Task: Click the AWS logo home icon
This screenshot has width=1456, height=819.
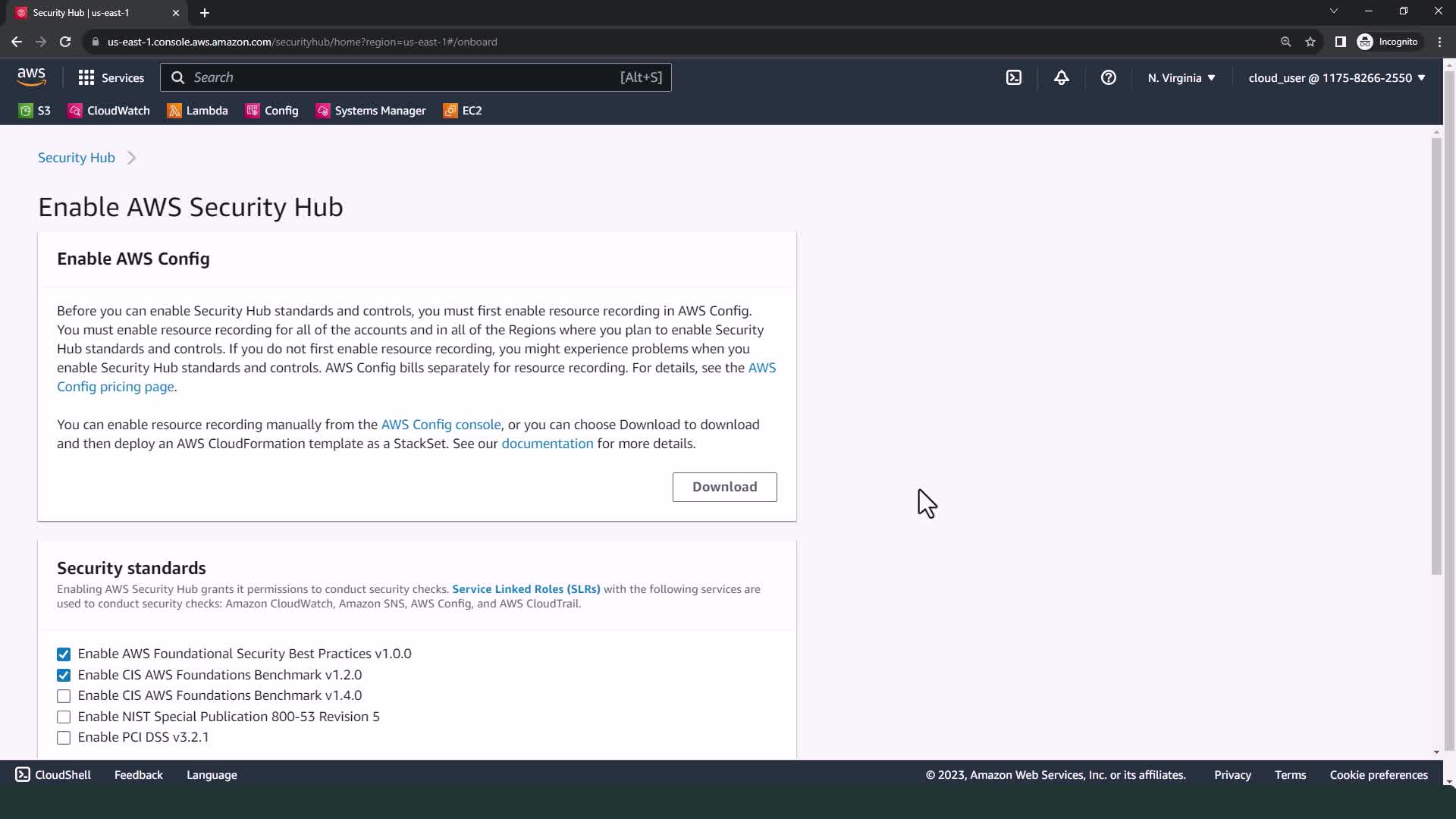Action: tap(31, 77)
